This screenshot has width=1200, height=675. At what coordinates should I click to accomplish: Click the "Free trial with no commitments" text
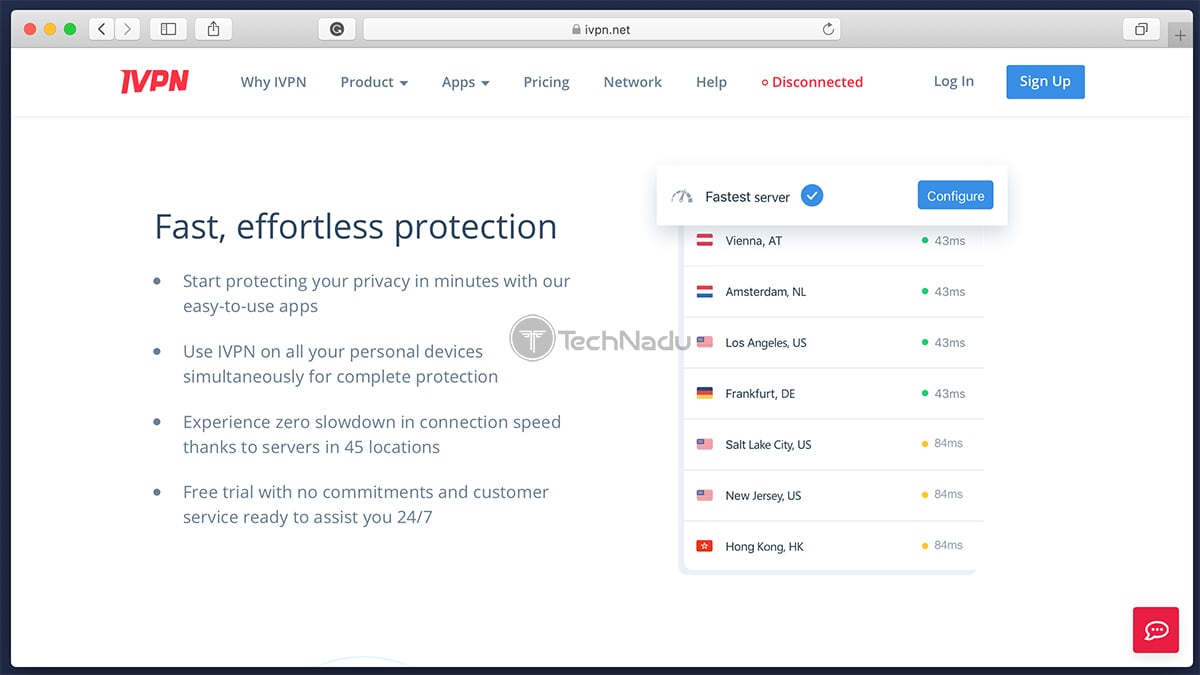tap(366, 504)
